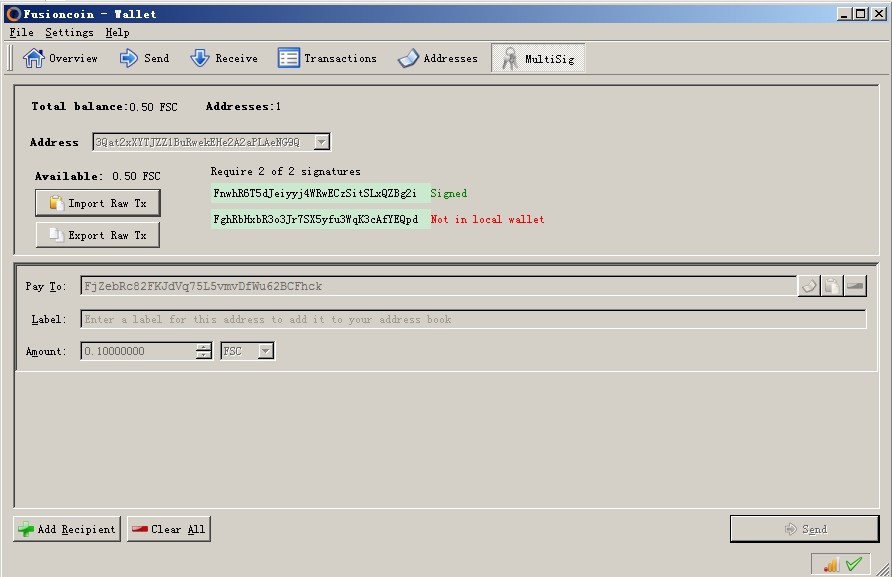Open the Help menu
Screen dimensions: 892x577
pos(117,32)
